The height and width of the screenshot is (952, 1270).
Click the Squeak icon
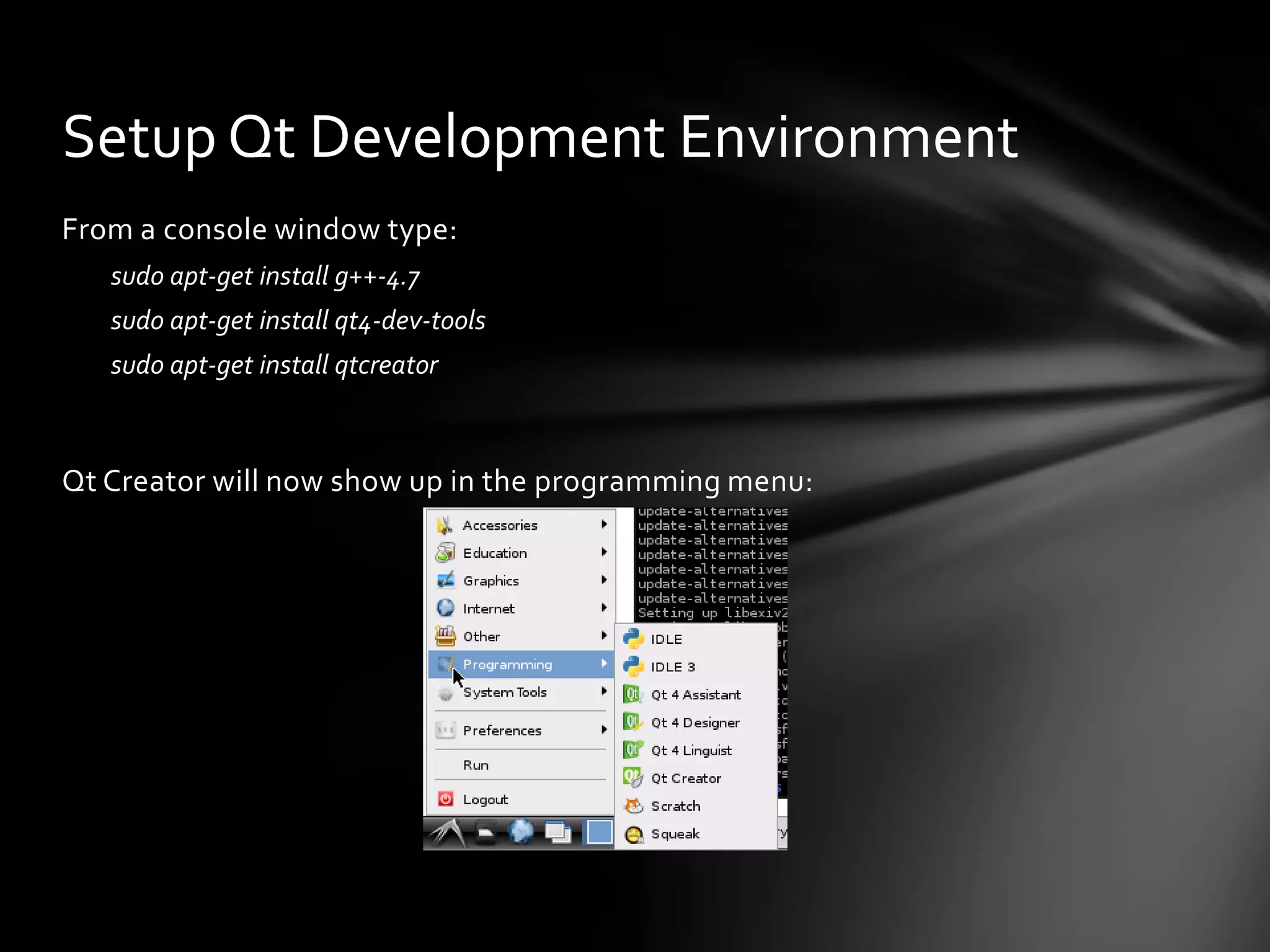633,834
